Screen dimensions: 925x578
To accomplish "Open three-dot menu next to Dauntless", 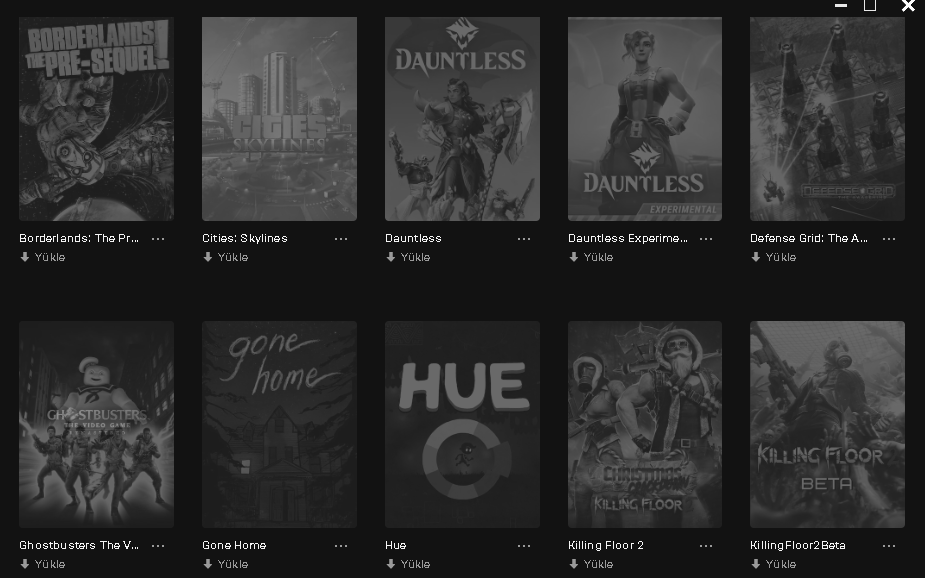I will (x=523, y=239).
